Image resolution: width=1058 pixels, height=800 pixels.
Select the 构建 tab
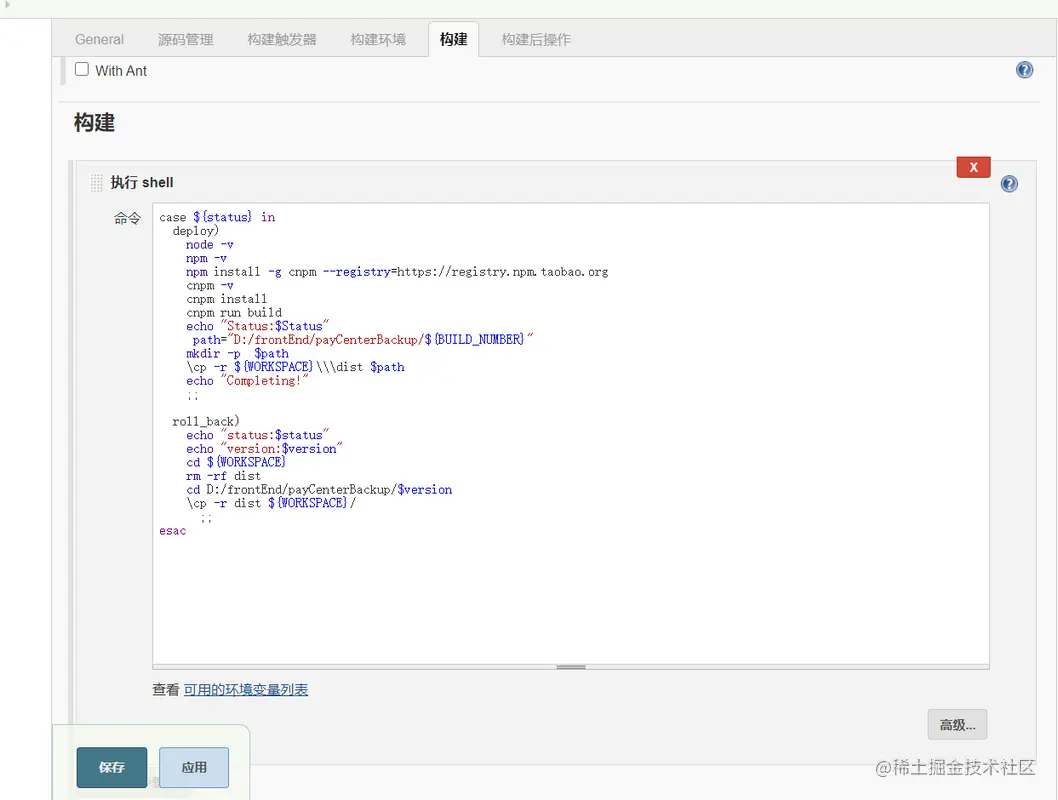pos(453,39)
